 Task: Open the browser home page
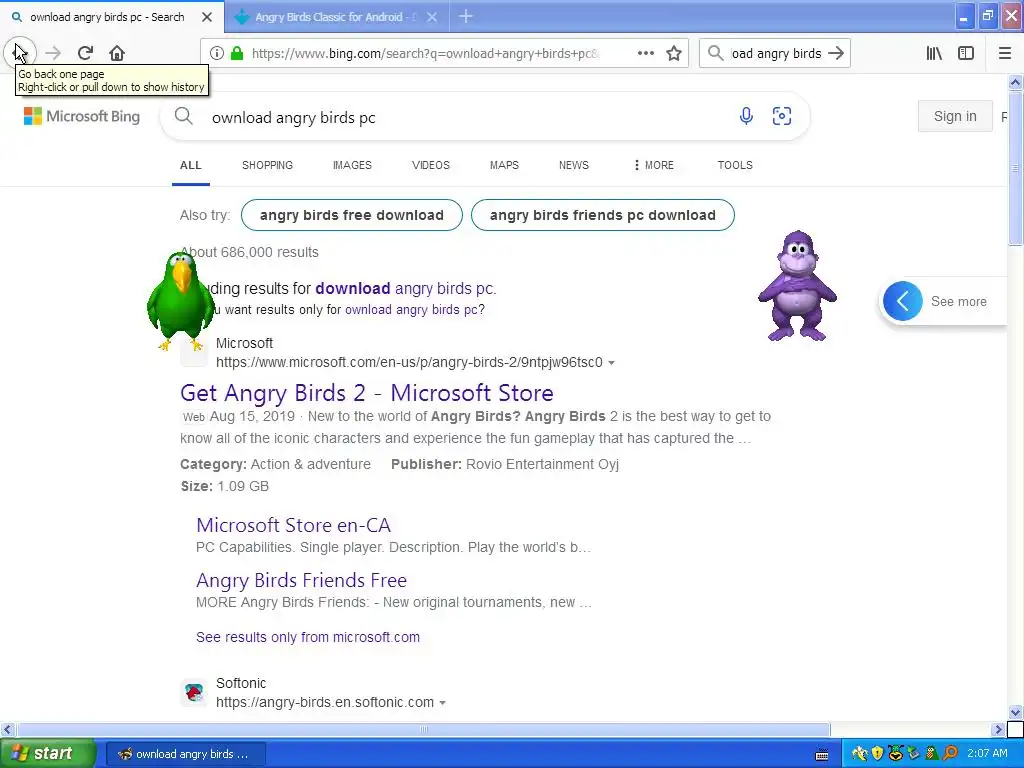(x=116, y=53)
